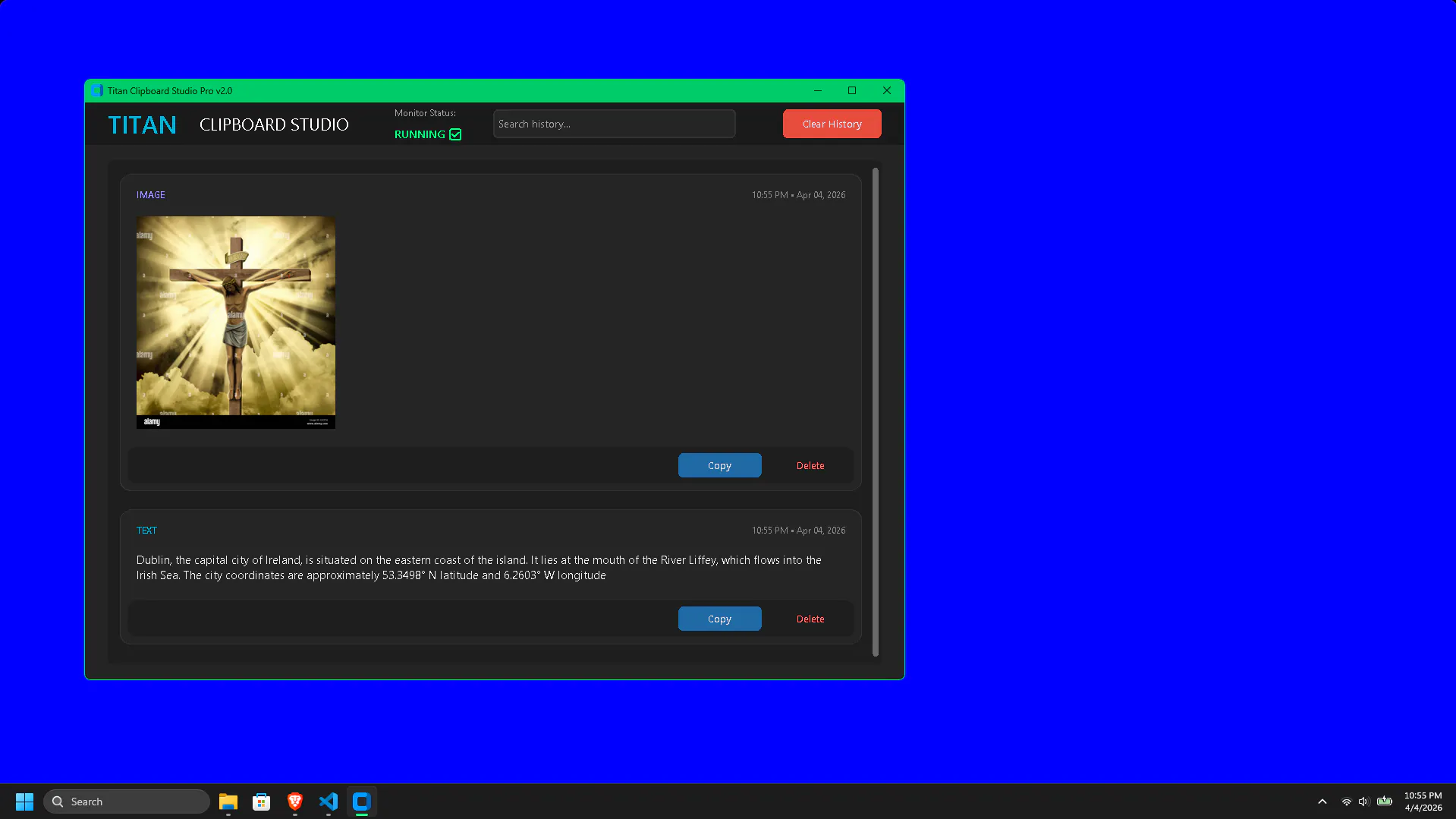Click the Titan app icon in title bar
1456x819 pixels.
(x=97, y=90)
